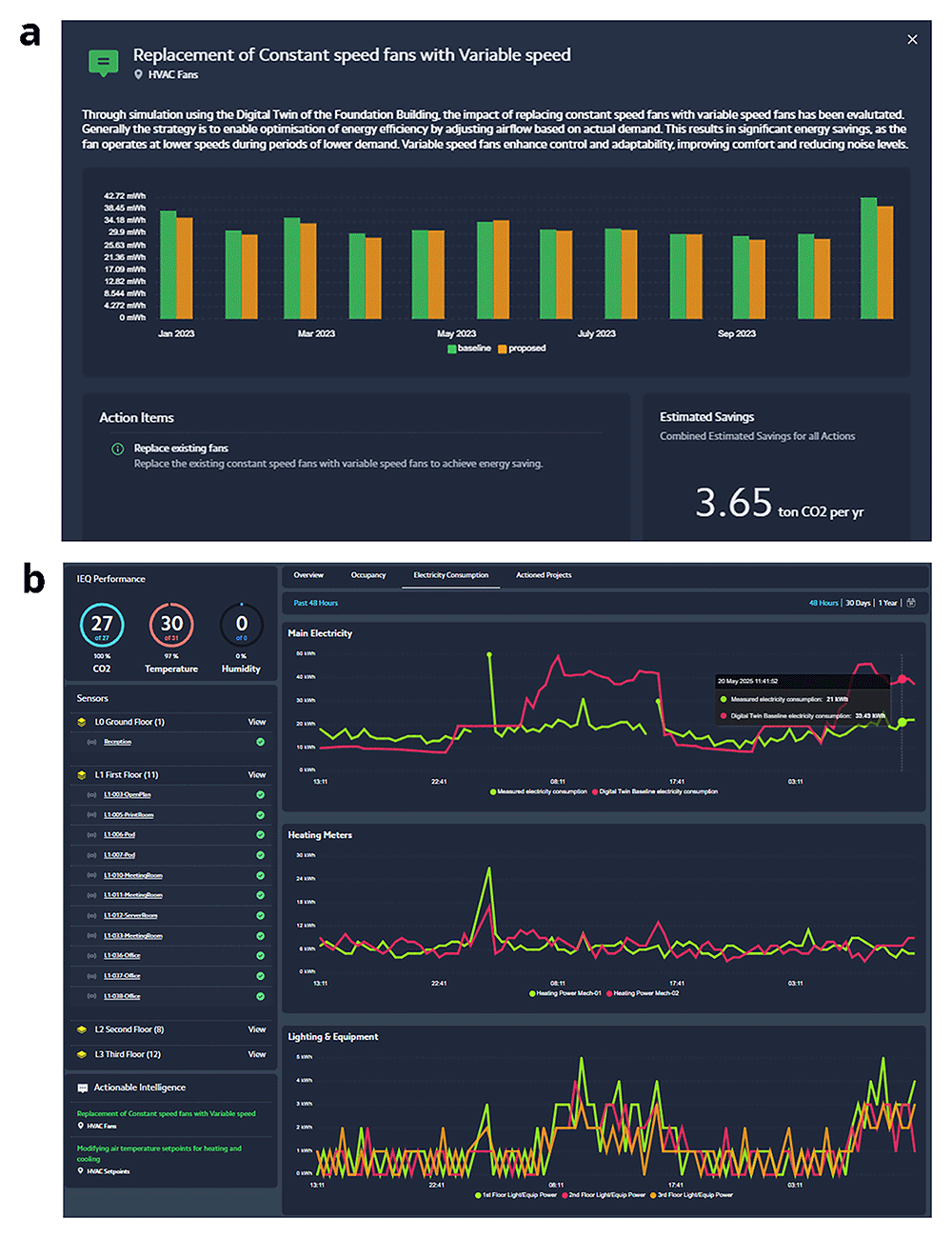This screenshot has height=1238, width=952.
Task: Open Modifying air temperature setpoints recommendation
Action: pyautogui.click(x=160, y=1153)
